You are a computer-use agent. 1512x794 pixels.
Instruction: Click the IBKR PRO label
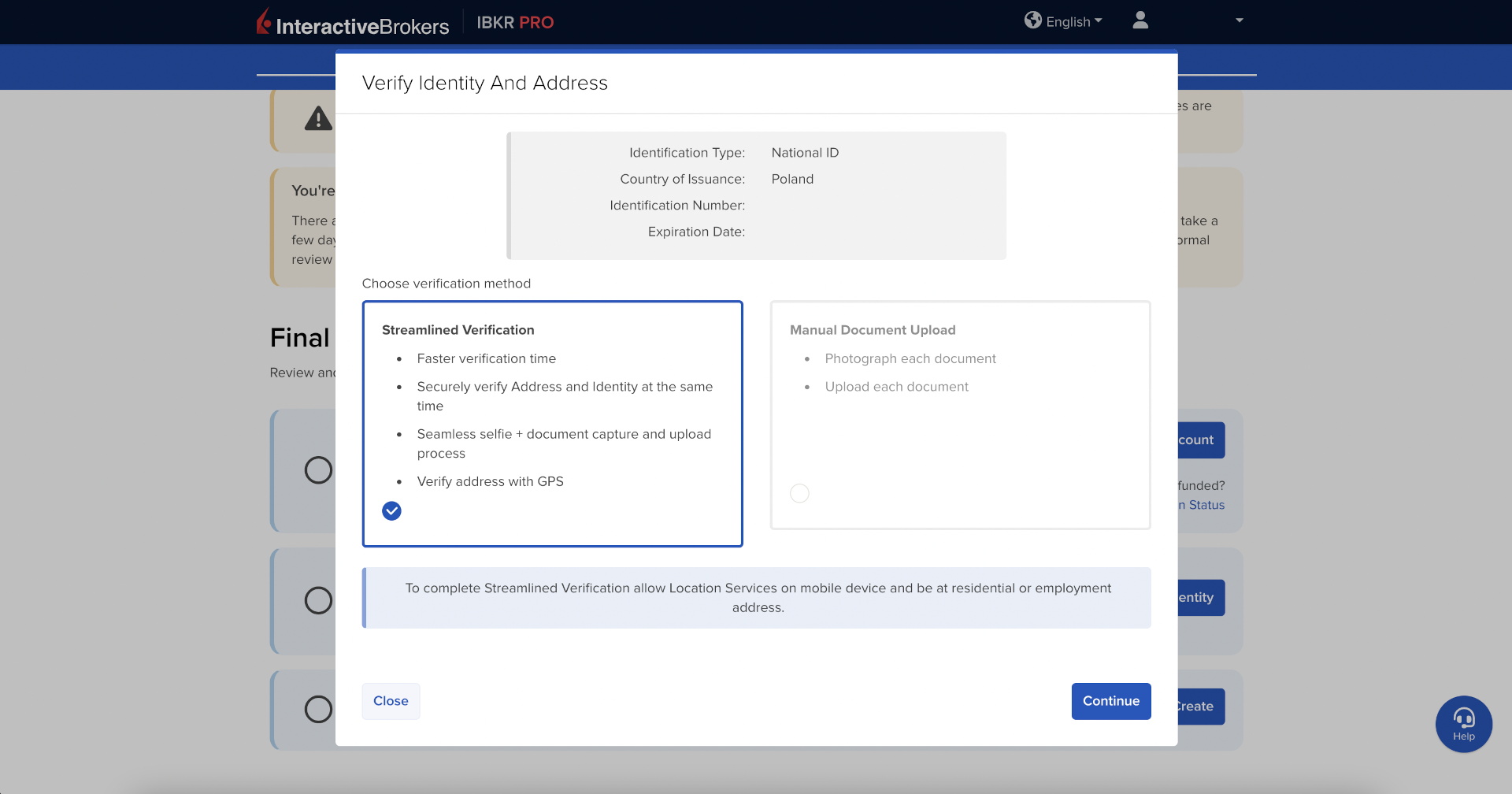click(515, 23)
